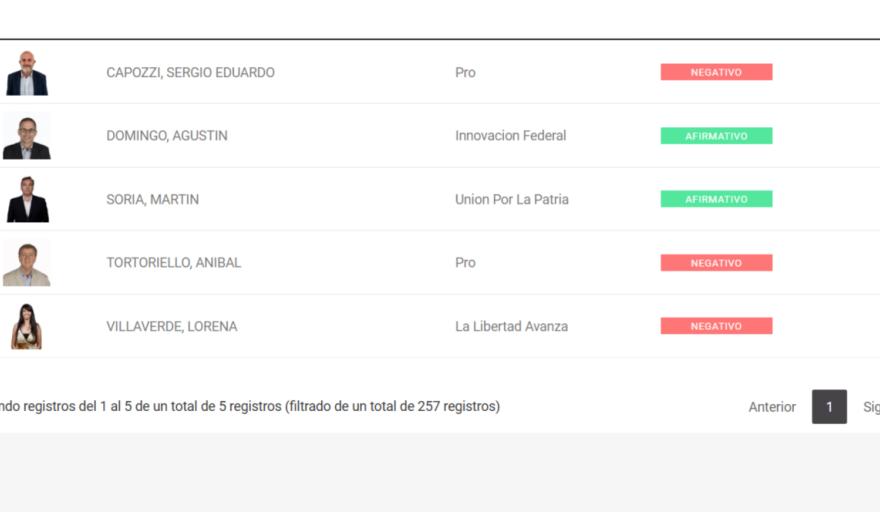Select Martin Soria's photo
880x512 pixels.
28,199
